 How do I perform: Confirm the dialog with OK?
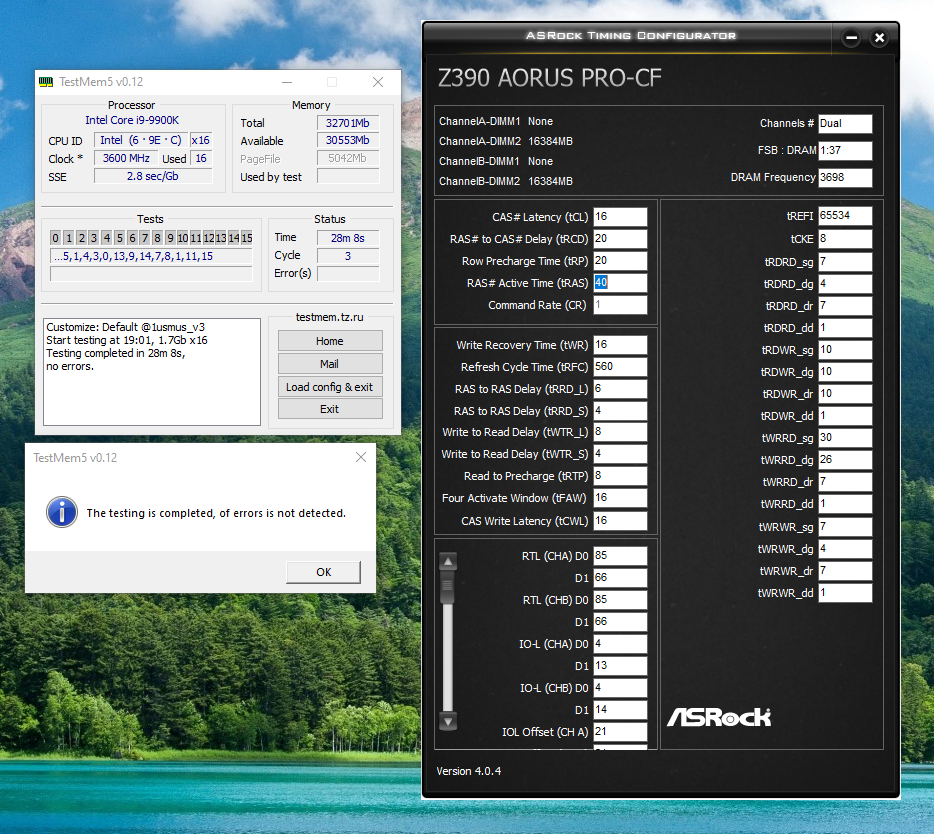click(x=323, y=572)
